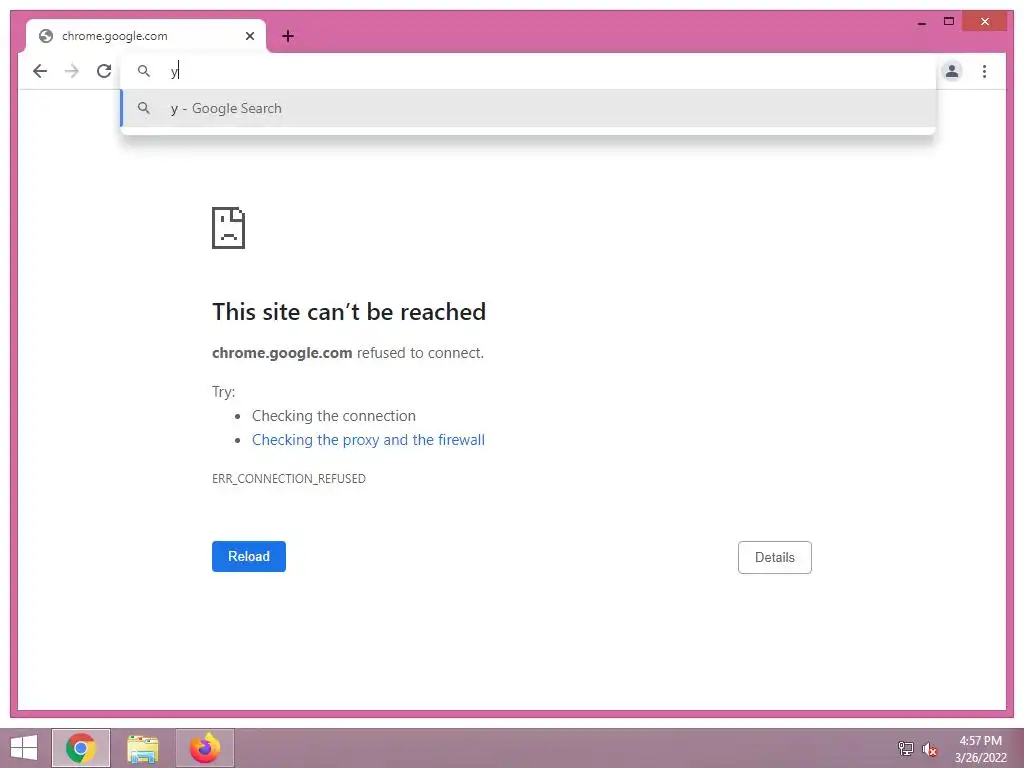This screenshot has height=768, width=1024.
Task: Open Chrome's three-dot menu
Action: pos(984,71)
